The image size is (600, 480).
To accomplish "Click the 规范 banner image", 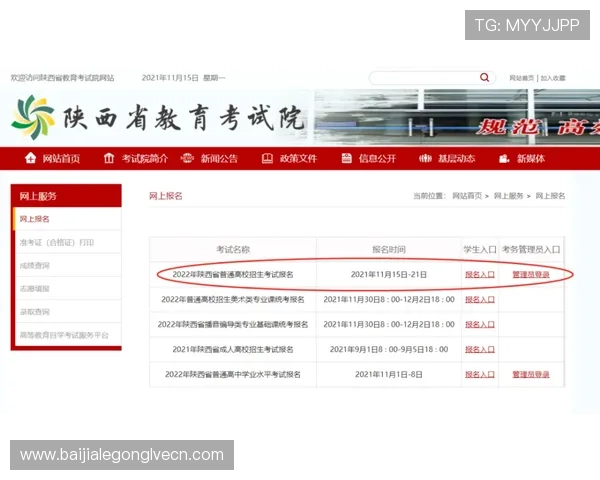I will [x=457, y=117].
